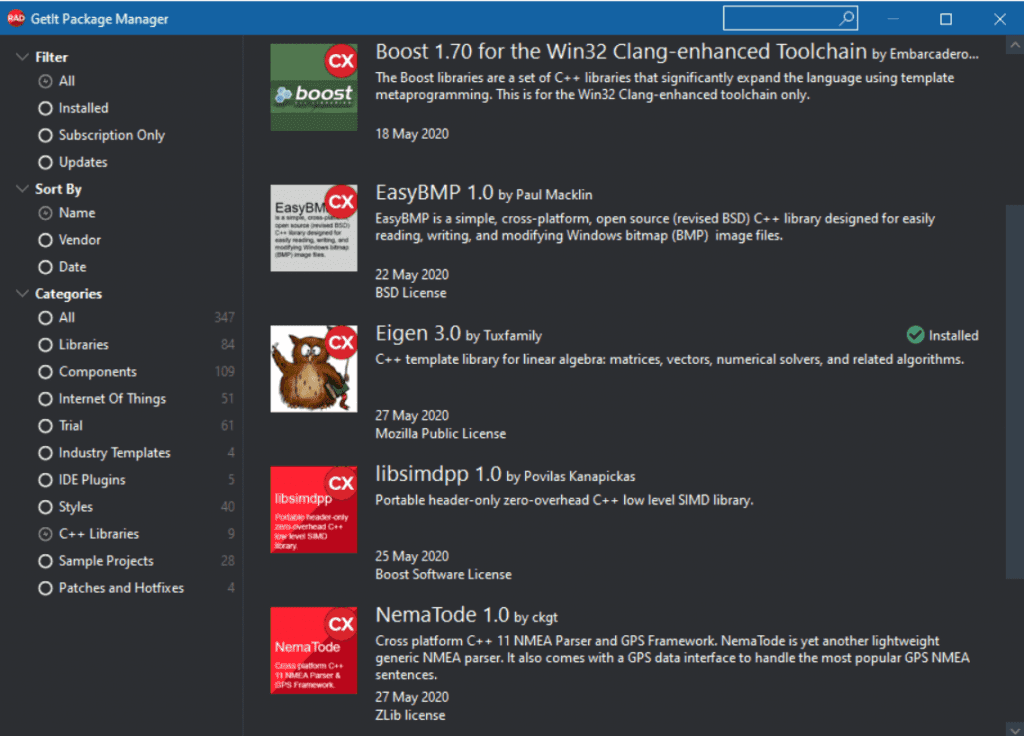Click the 'by Tuxfamily' vendor text
Viewport: 1024px width, 736px height.
click(504, 336)
